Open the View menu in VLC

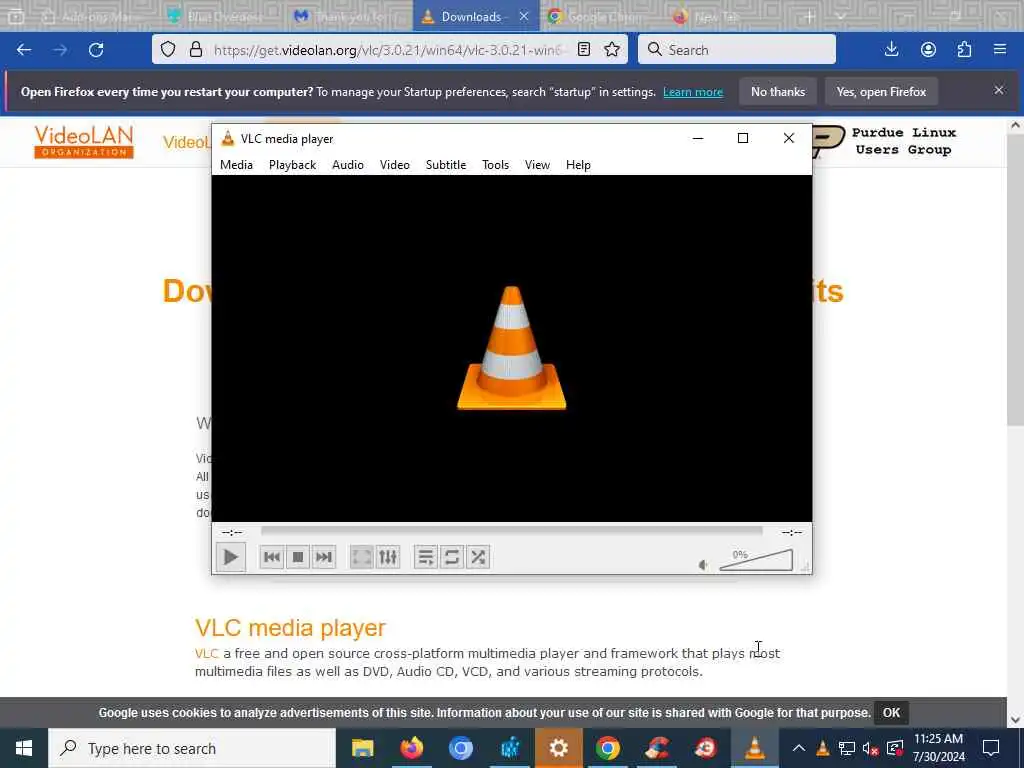pos(537,165)
